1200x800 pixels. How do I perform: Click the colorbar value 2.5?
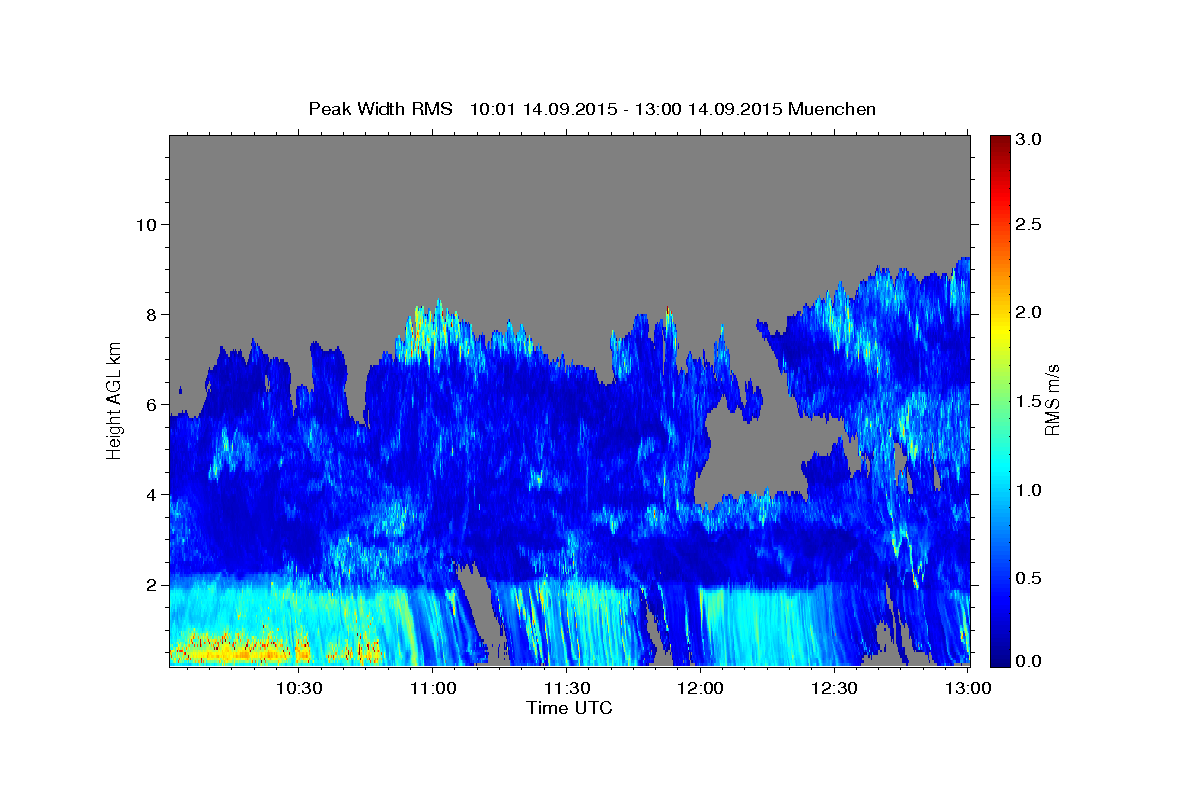tap(1030, 225)
